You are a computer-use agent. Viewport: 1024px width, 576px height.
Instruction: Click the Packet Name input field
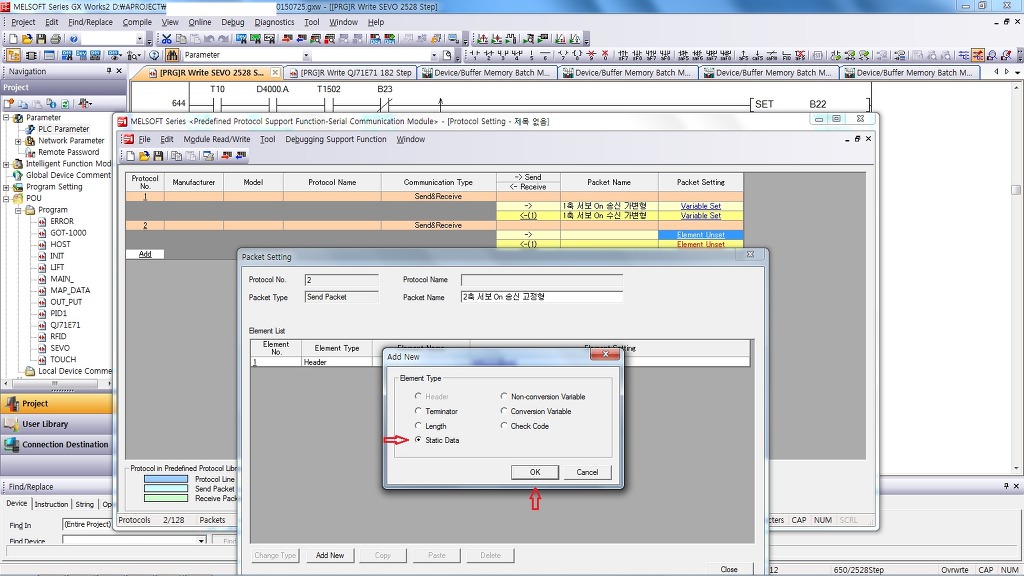click(x=541, y=297)
